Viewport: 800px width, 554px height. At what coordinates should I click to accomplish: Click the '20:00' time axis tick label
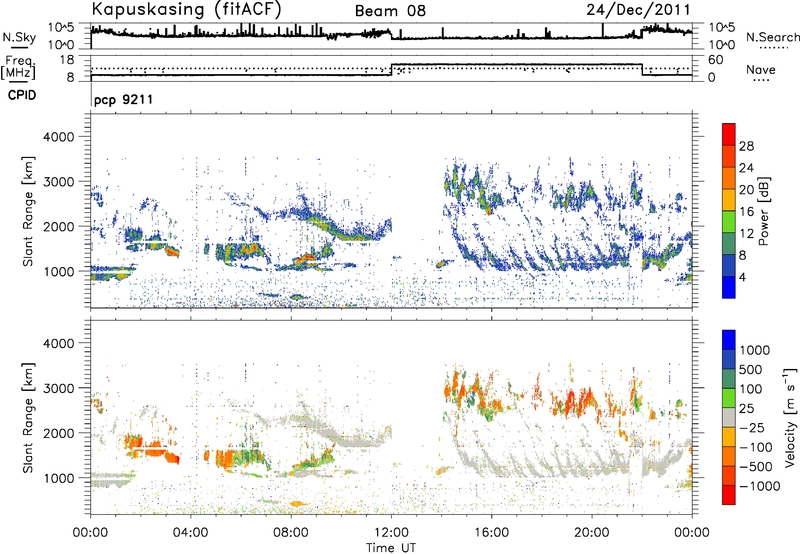[592, 533]
